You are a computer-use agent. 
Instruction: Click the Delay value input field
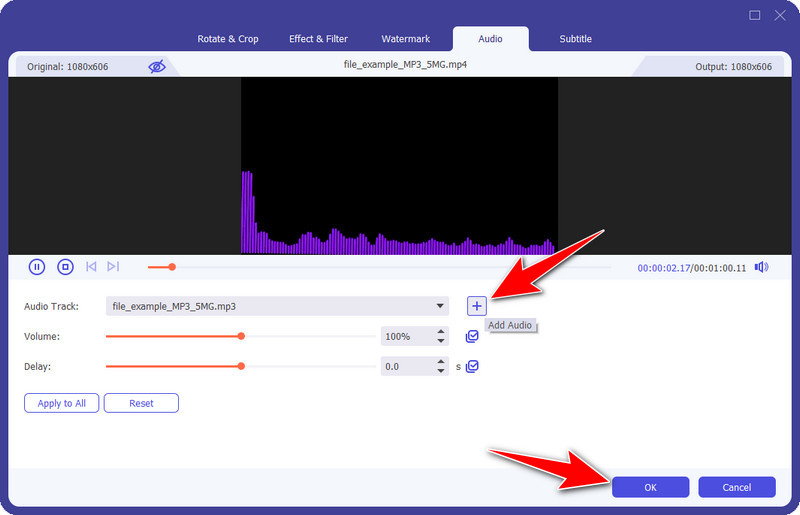tap(407, 367)
